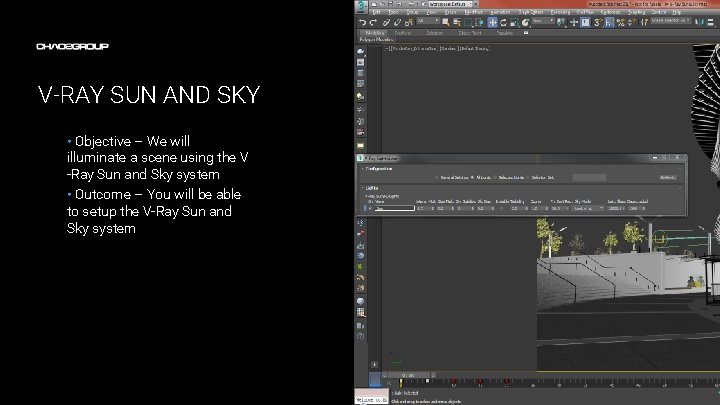Toggle the 3D Snaps button
This screenshot has height=405, width=720.
(598, 22)
